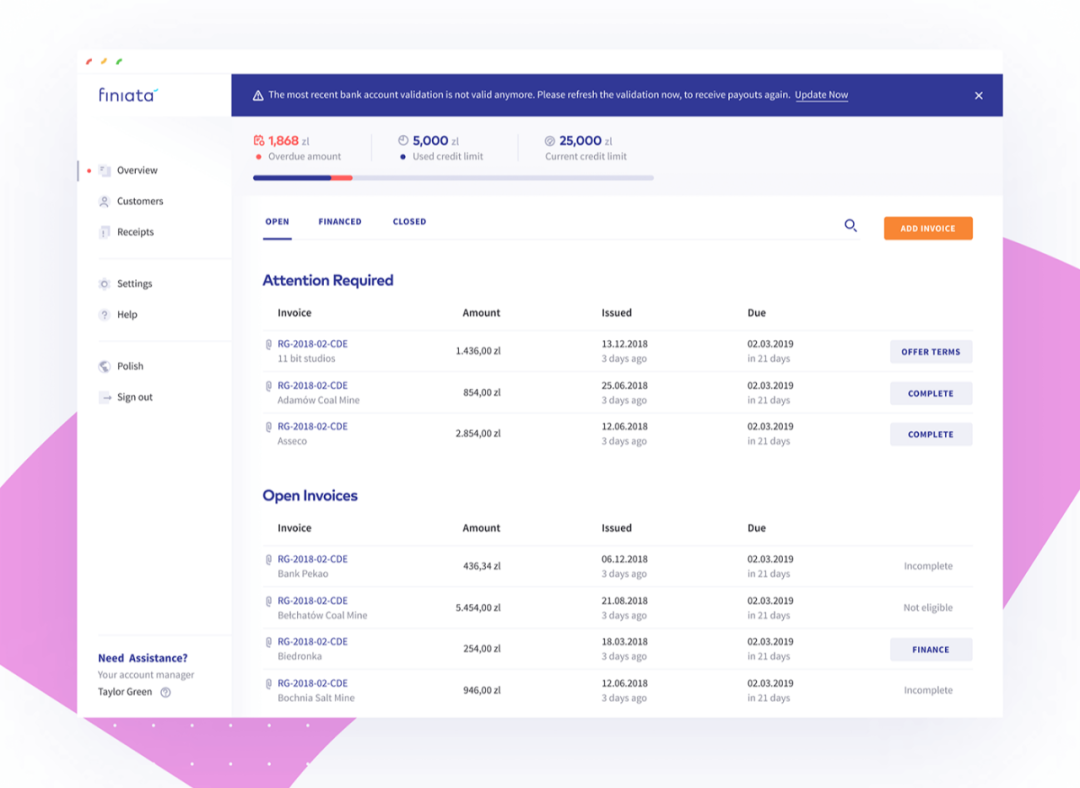
Task: Open RG-2018-02-CDE invoice for Bank Pekao
Action: (313, 559)
